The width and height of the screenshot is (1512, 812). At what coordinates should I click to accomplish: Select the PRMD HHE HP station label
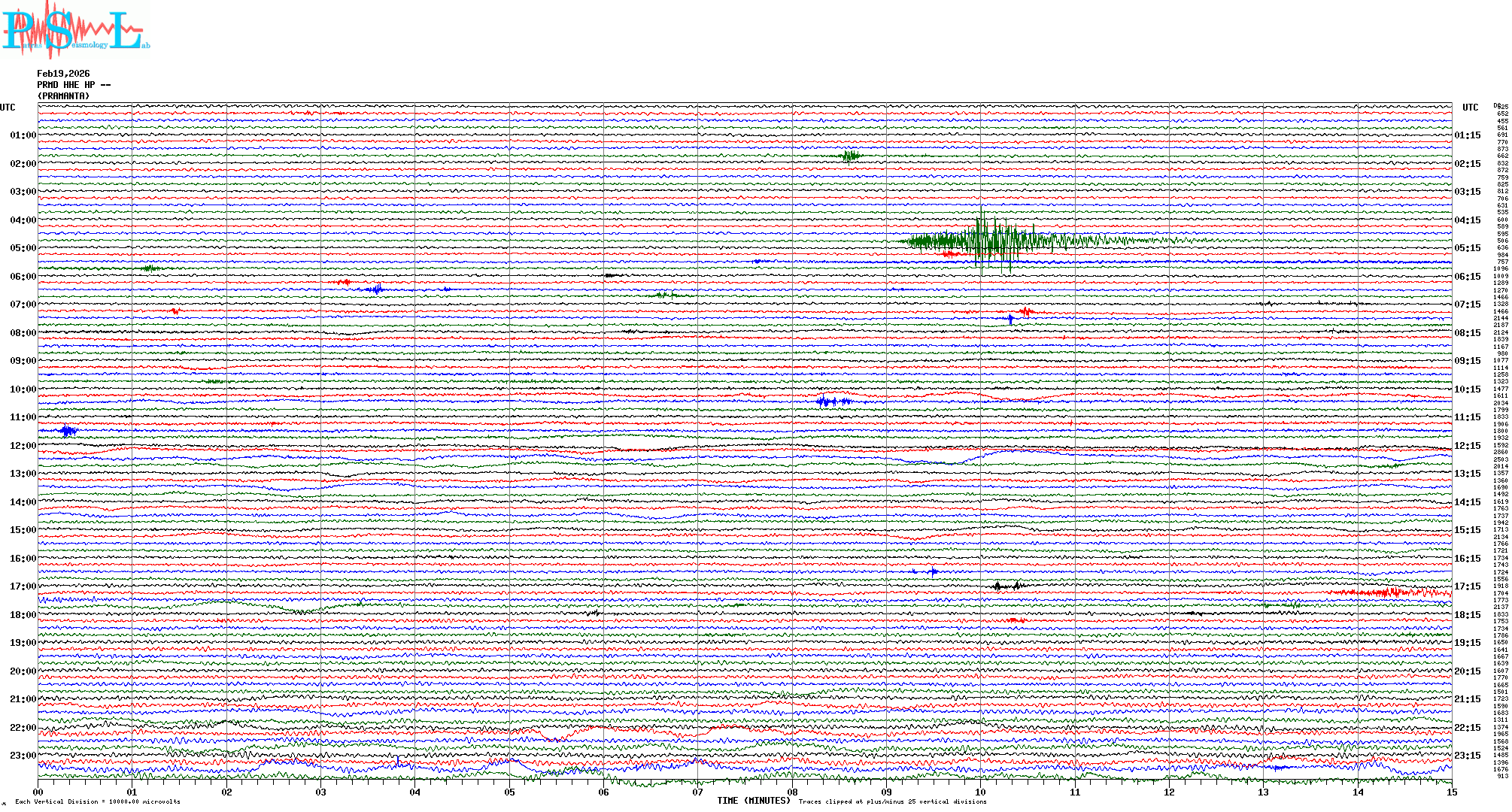[x=73, y=85]
